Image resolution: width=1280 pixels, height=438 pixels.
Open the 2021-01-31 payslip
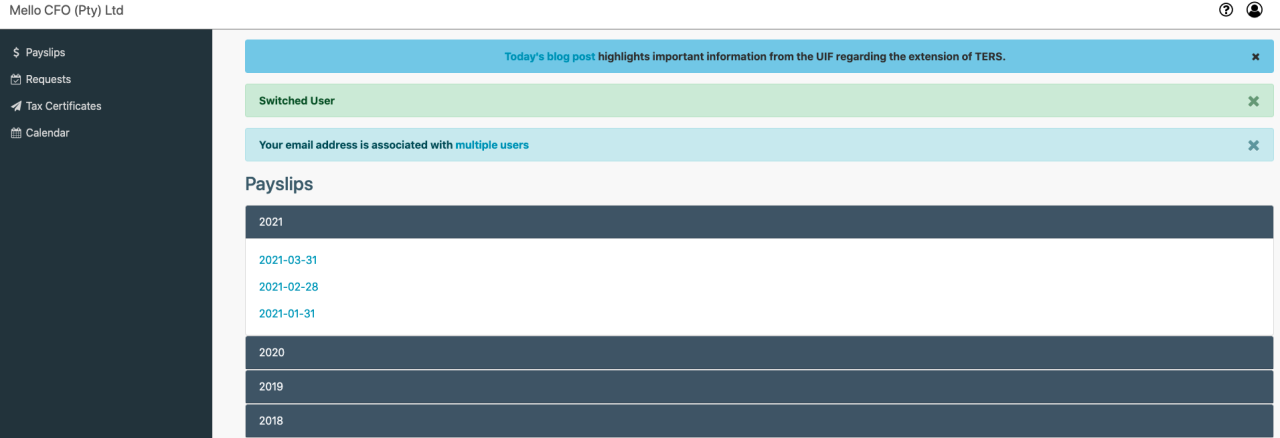tap(287, 314)
